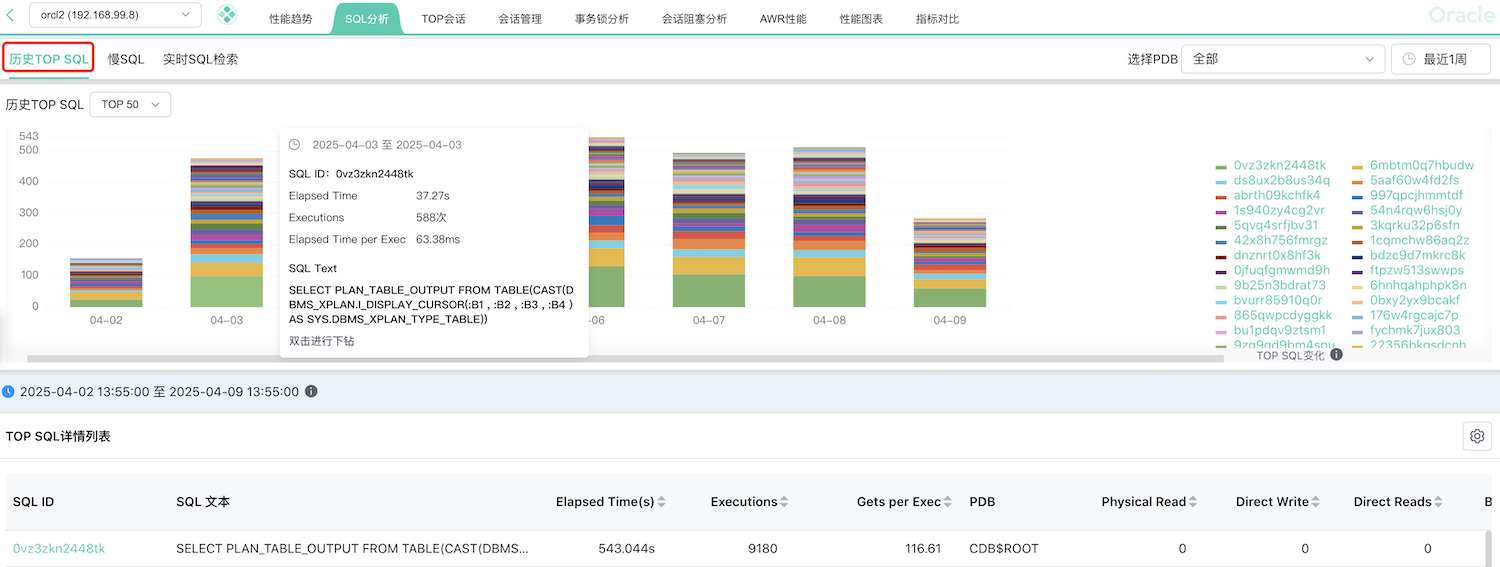Open the 最近1周 time range picker

point(1441,59)
